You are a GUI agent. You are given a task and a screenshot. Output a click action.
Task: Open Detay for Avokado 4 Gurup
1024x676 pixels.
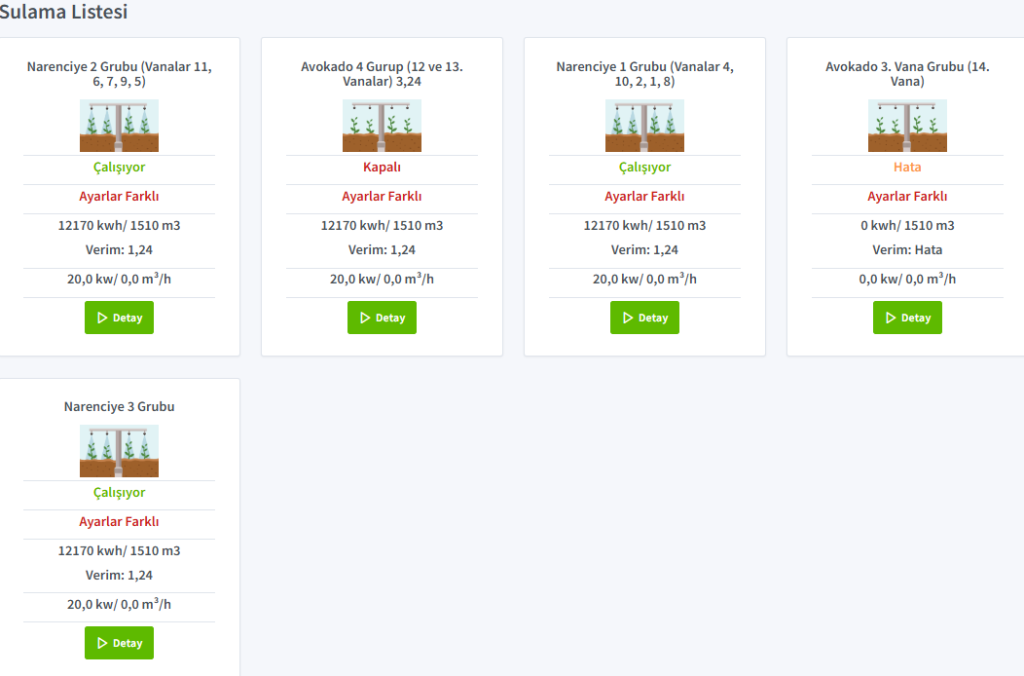[382, 318]
